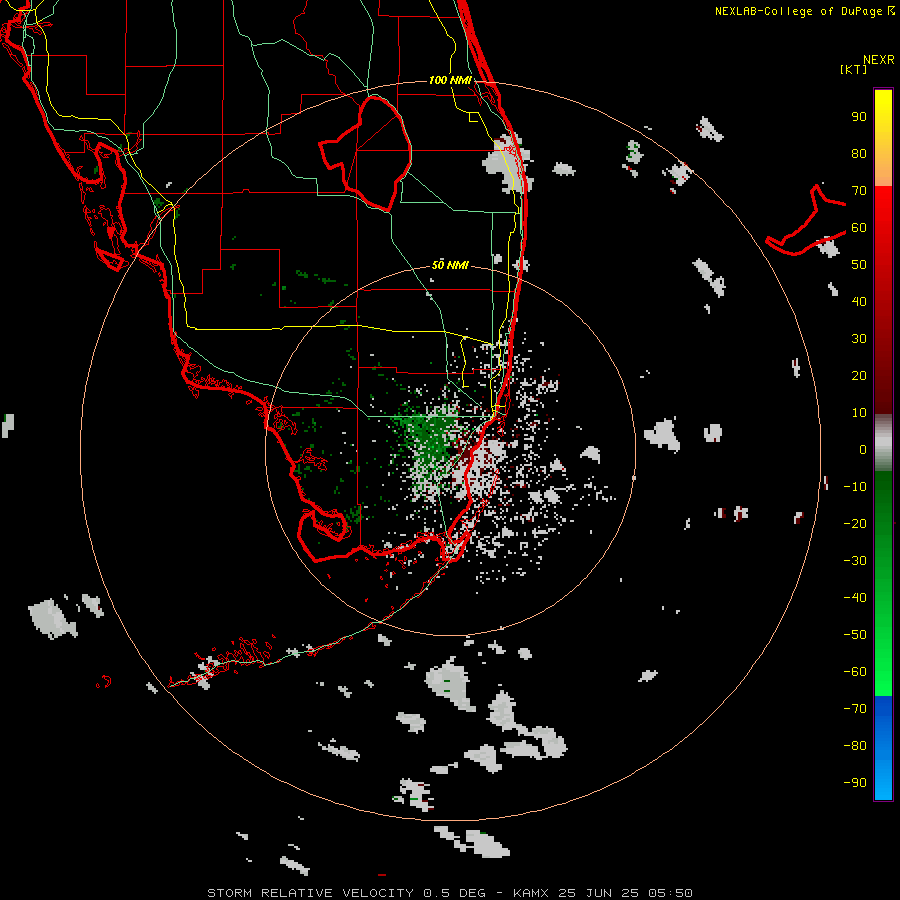The width and height of the screenshot is (900, 900).
Task: Click the 25 JUN 25 date text
Action: click(598, 893)
